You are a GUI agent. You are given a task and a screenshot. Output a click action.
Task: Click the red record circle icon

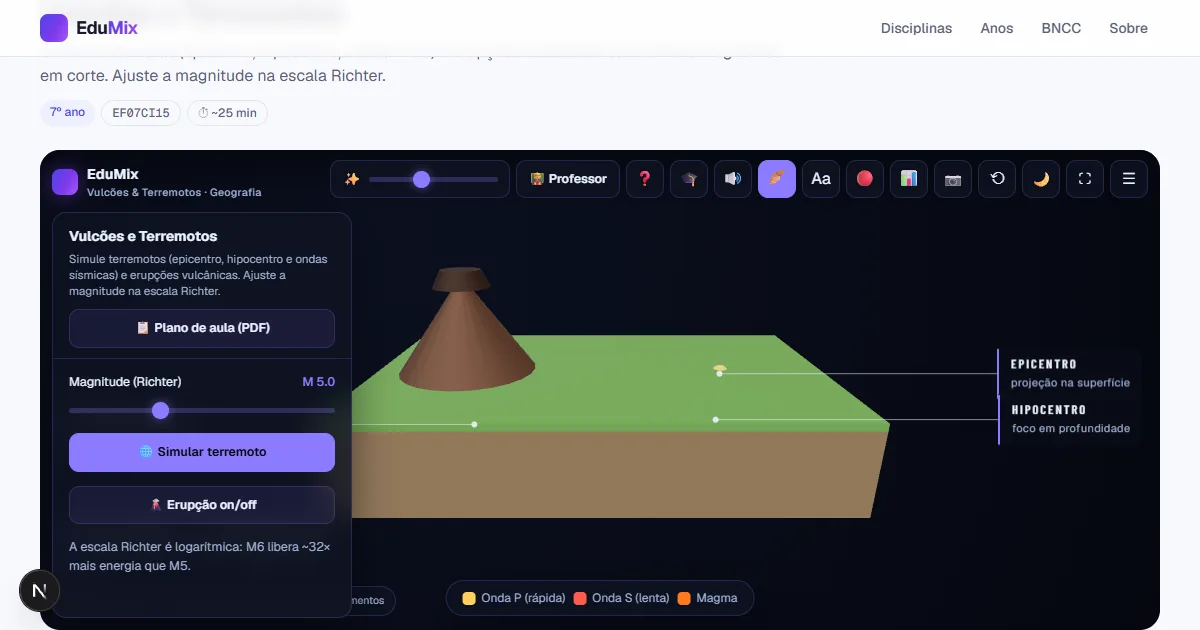[x=865, y=179]
